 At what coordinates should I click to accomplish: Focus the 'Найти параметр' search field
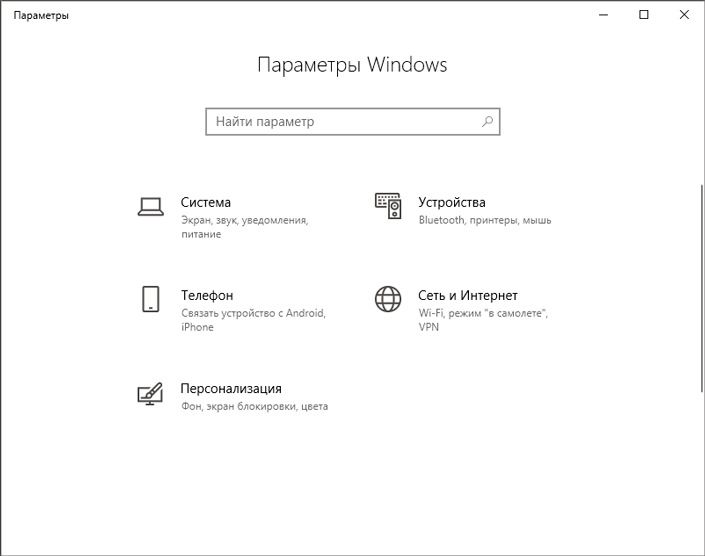point(352,121)
